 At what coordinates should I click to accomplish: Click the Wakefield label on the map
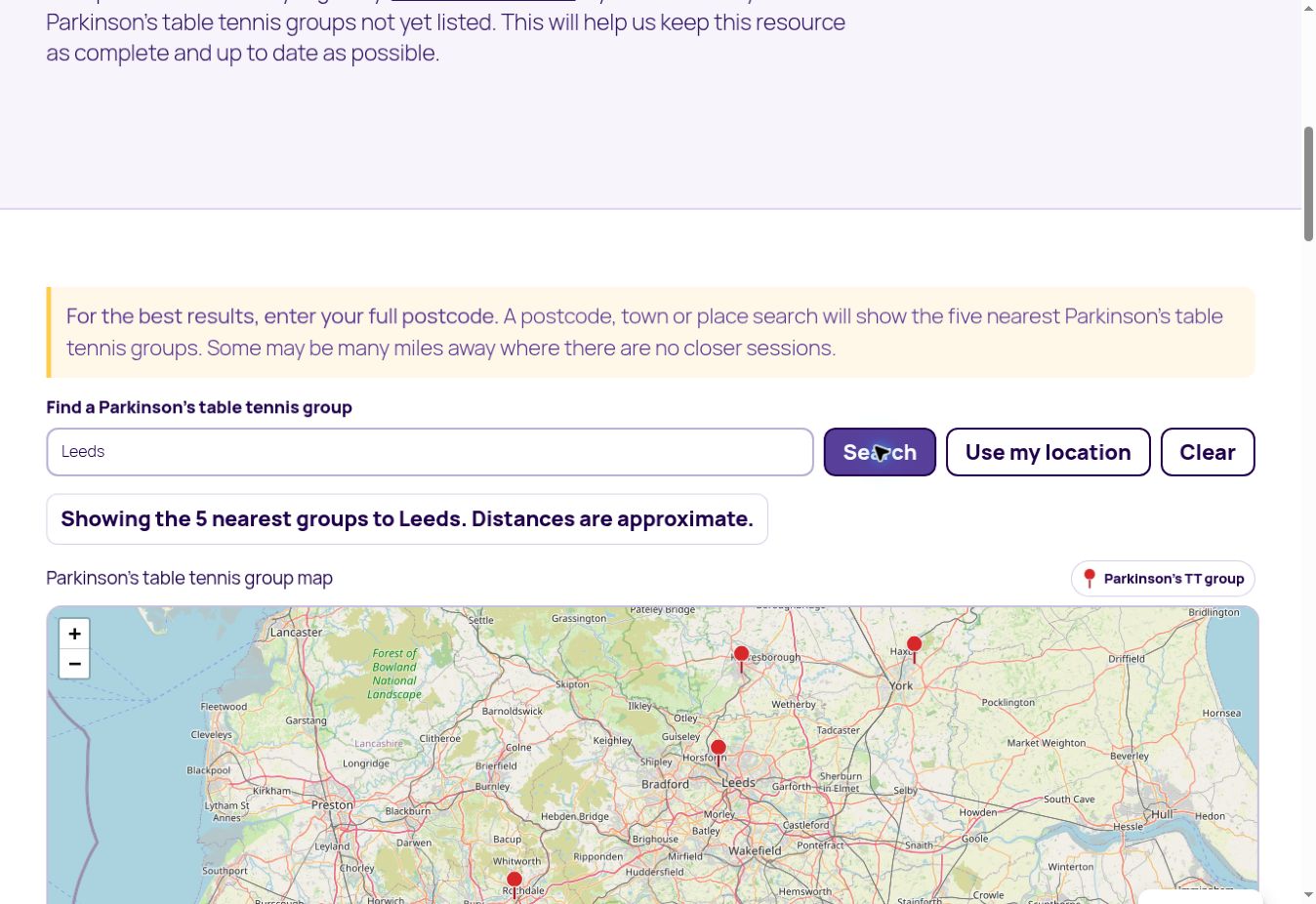tap(755, 850)
